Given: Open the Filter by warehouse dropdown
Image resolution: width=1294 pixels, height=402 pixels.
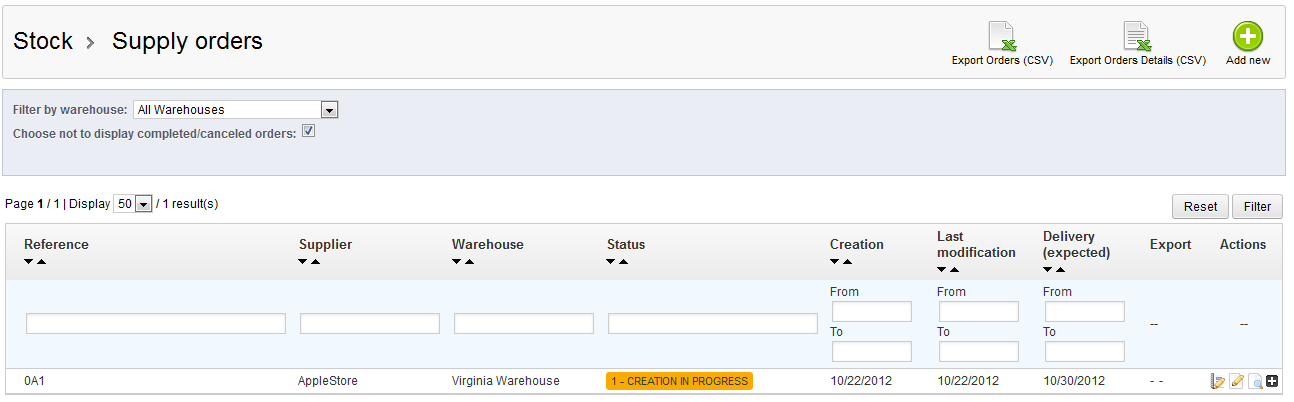Looking at the screenshot, I should (236, 109).
